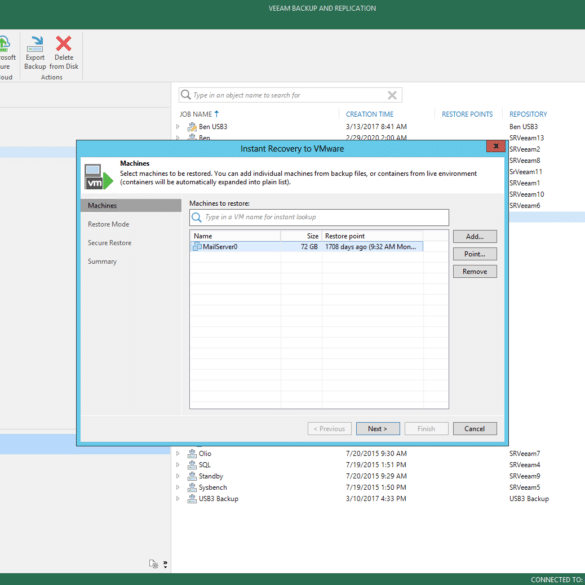
Task: Go to the Restore Mode wizard step
Action: pos(108,224)
